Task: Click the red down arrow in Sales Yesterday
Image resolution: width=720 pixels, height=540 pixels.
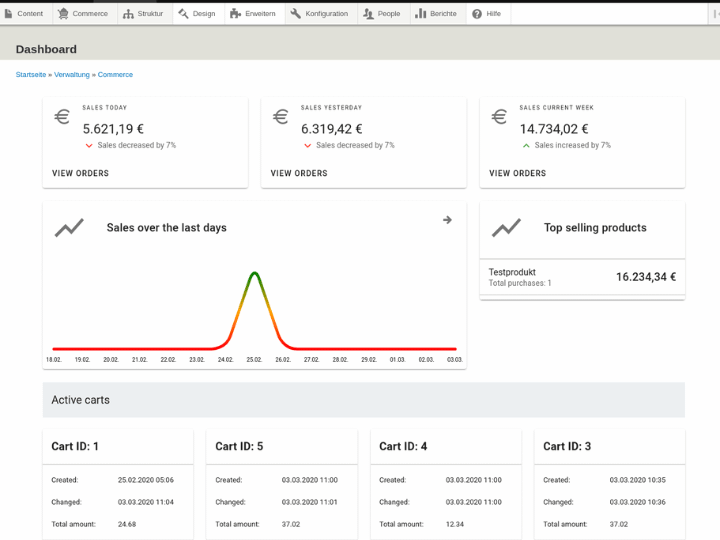Action: pos(308,146)
